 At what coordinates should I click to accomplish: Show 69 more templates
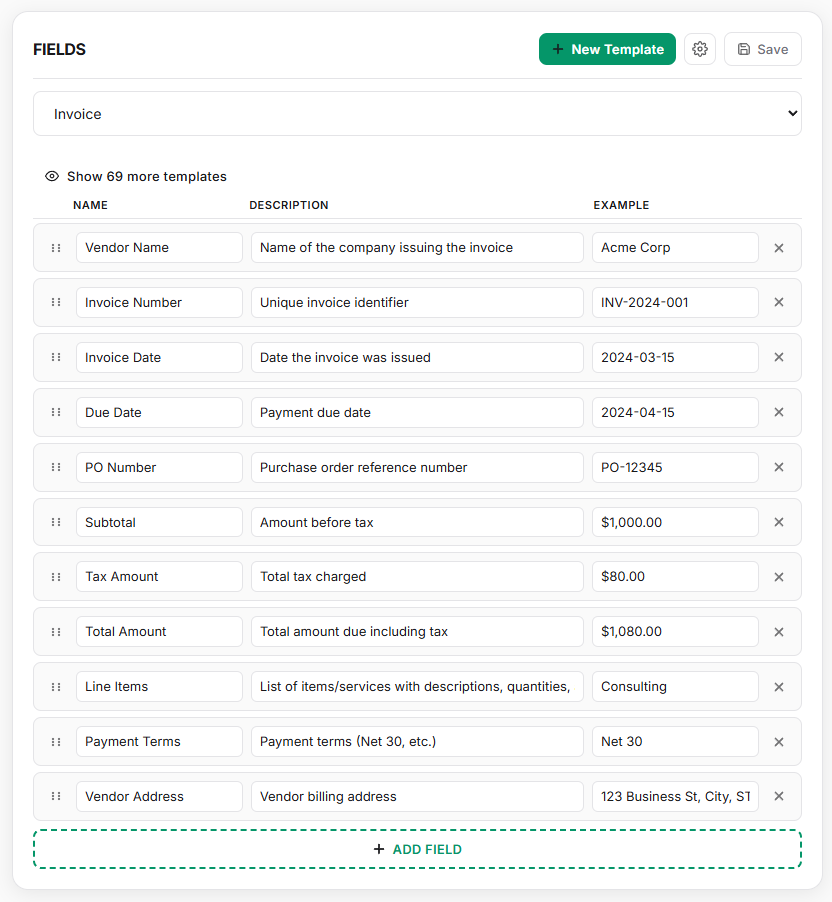point(146,176)
